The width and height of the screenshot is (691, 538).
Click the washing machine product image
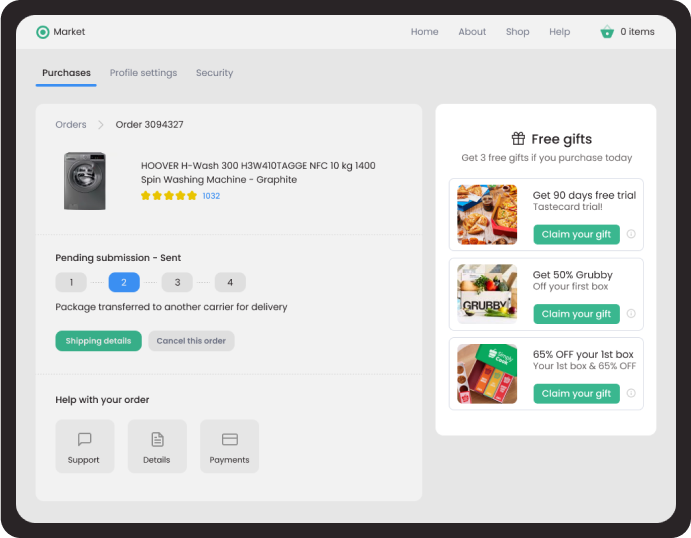click(85, 181)
